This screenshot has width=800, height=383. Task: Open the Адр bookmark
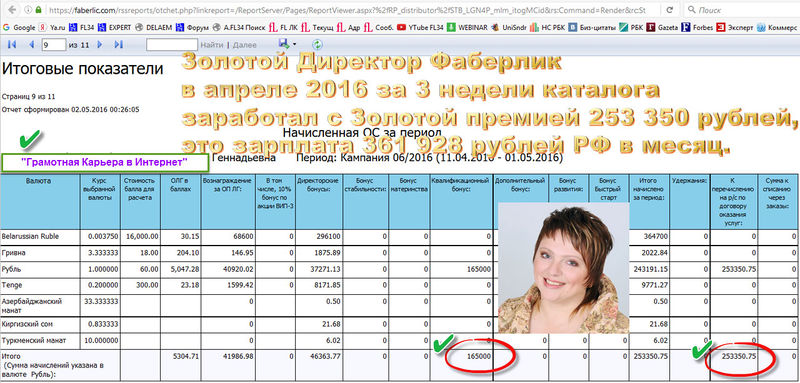point(349,27)
